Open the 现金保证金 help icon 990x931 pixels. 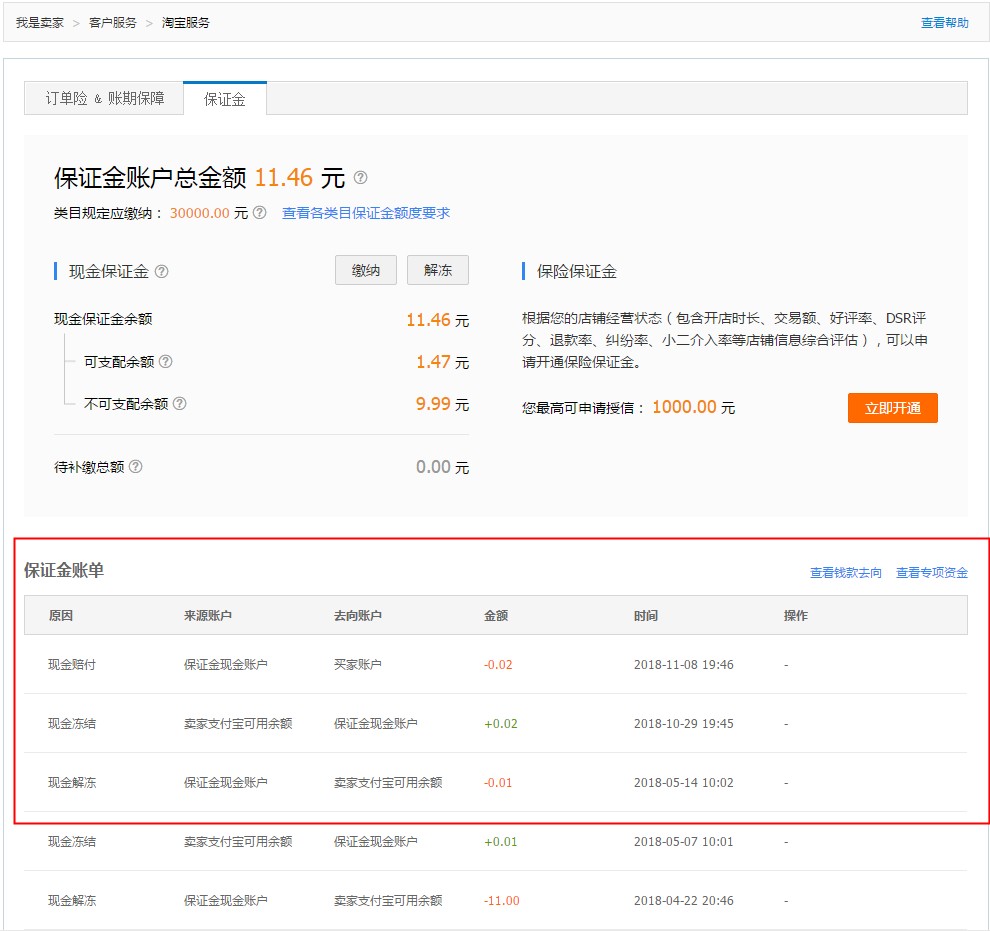point(163,270)
